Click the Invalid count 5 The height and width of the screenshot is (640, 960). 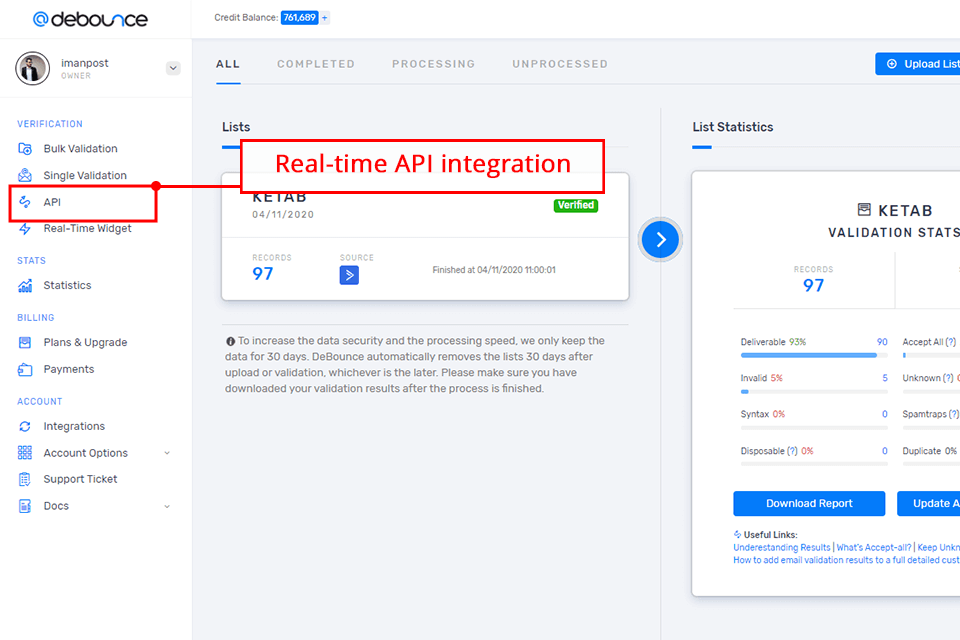885,378
